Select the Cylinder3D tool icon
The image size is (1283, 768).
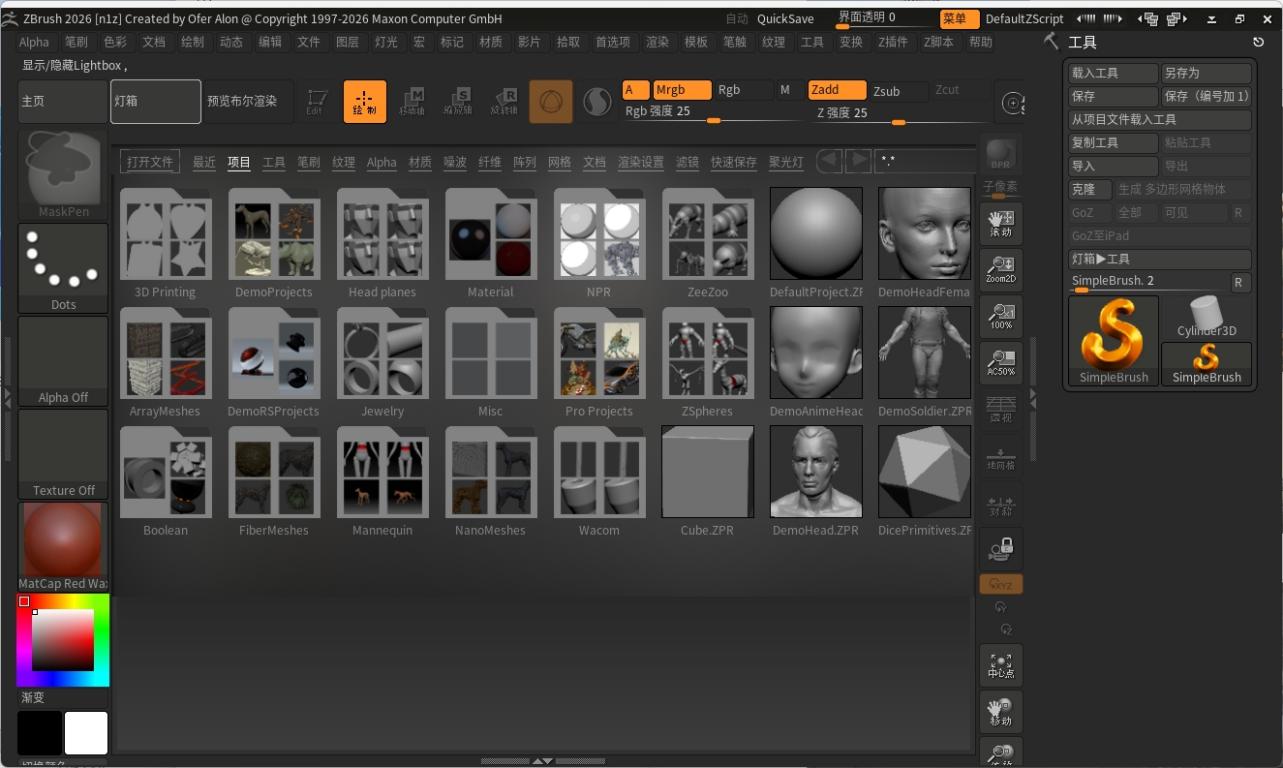(x=1205, y=314)
